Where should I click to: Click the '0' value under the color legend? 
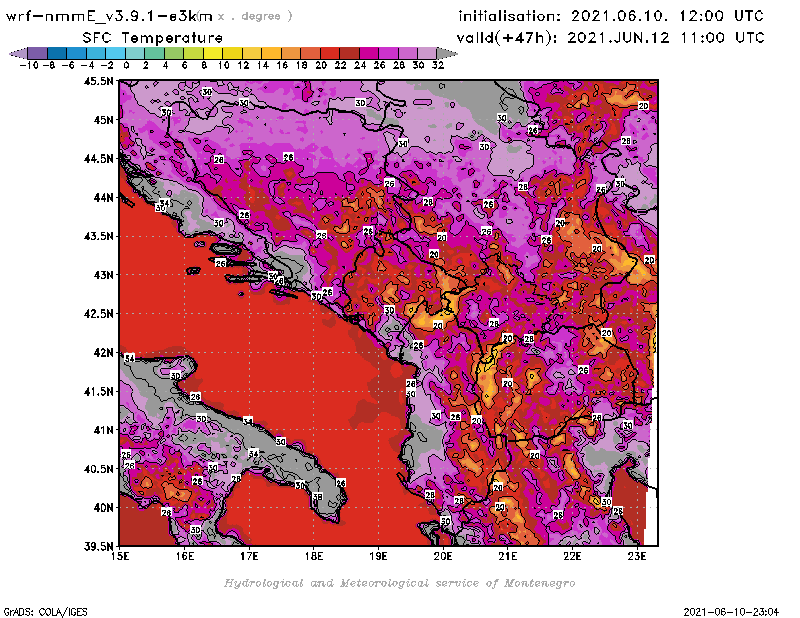point(126,65)
